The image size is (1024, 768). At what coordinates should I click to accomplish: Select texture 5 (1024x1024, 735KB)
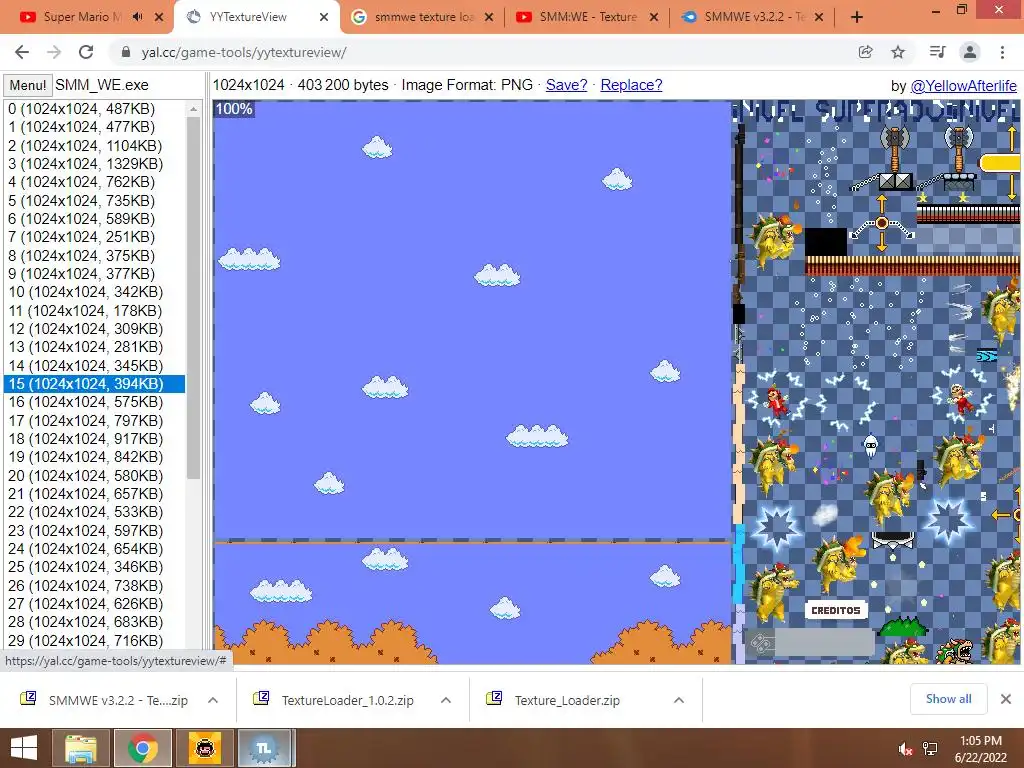[x=95, y=200]
